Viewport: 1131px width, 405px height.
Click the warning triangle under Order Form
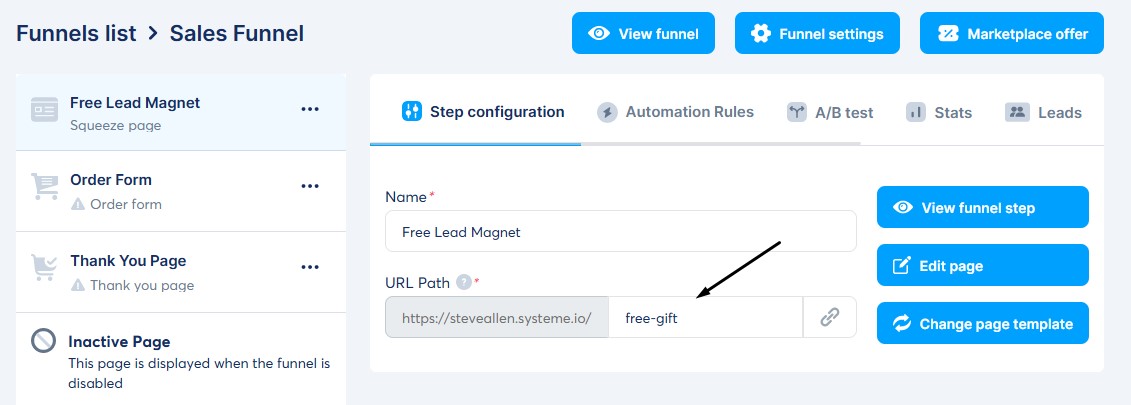[78, 204]
